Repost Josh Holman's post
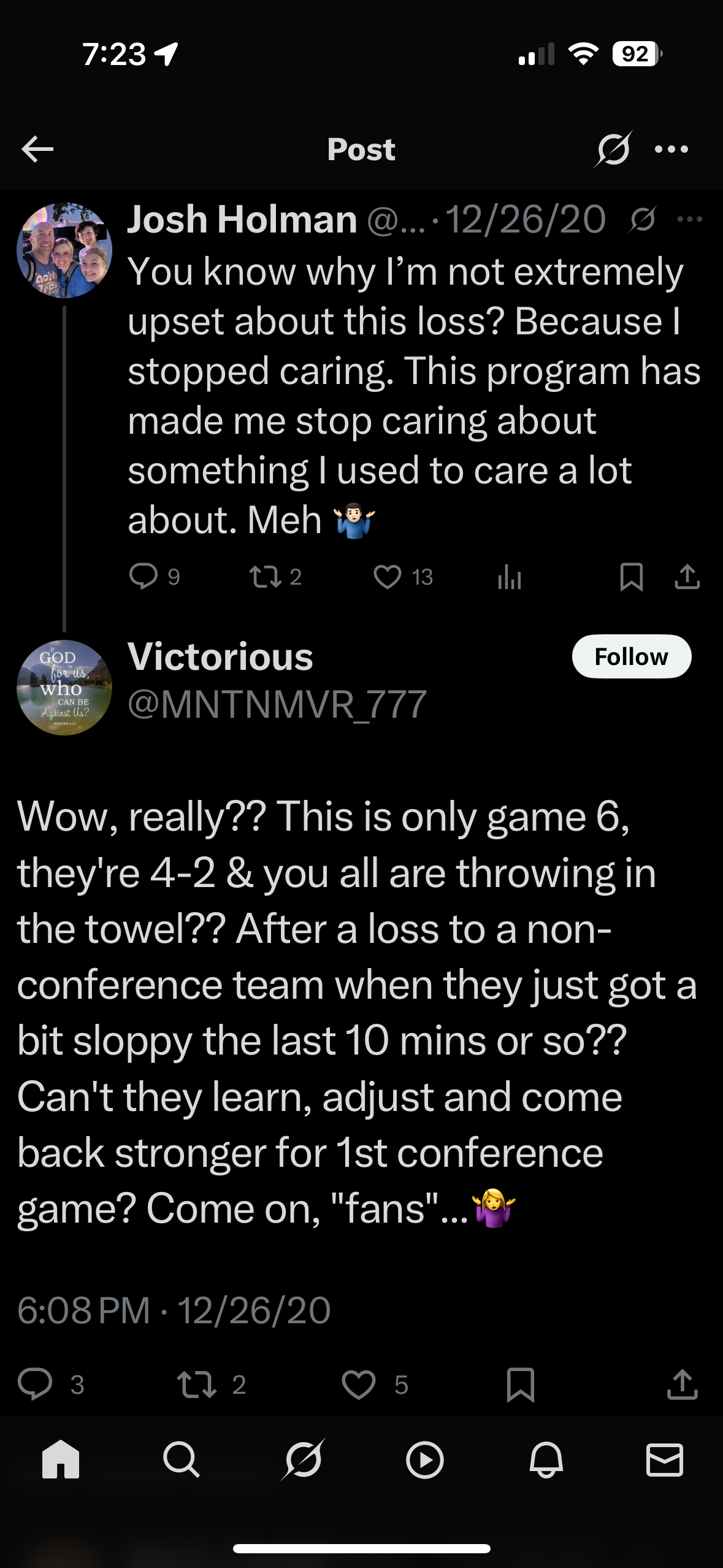Screen dimensions: 723x1568 [x=266, y=577]
